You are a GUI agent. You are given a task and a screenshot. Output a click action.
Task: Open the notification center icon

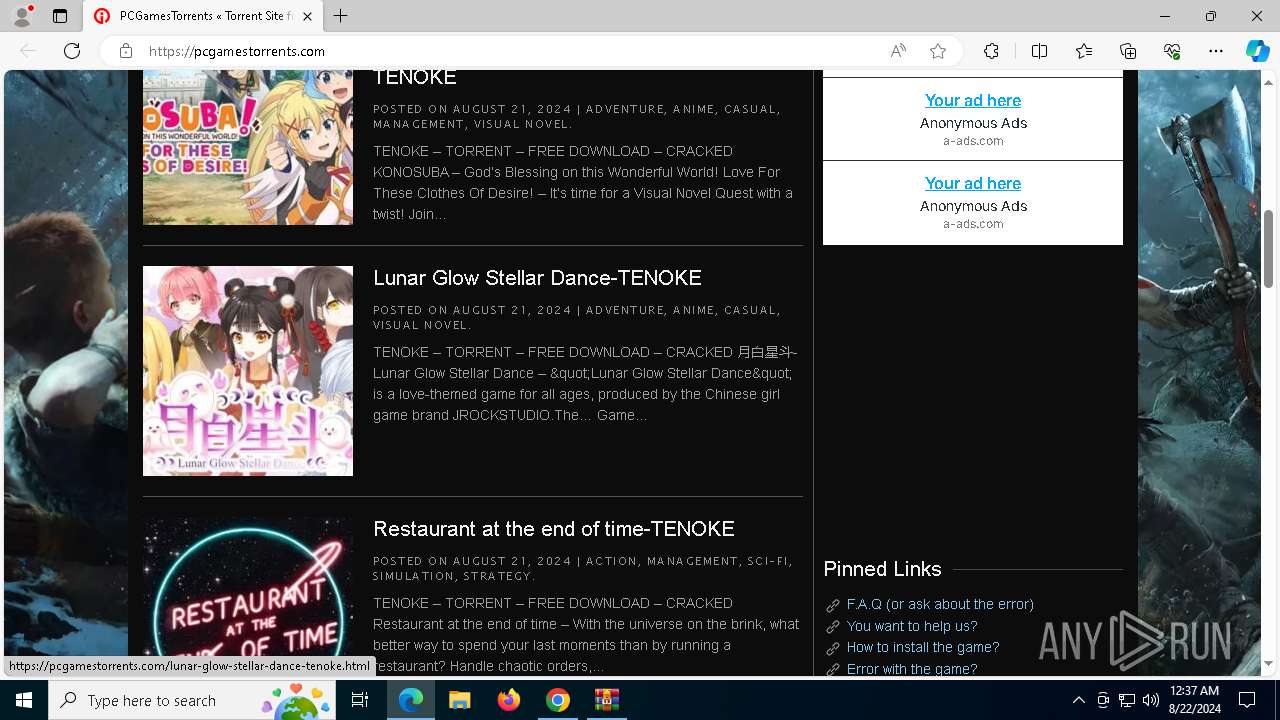coord(1247,700)
